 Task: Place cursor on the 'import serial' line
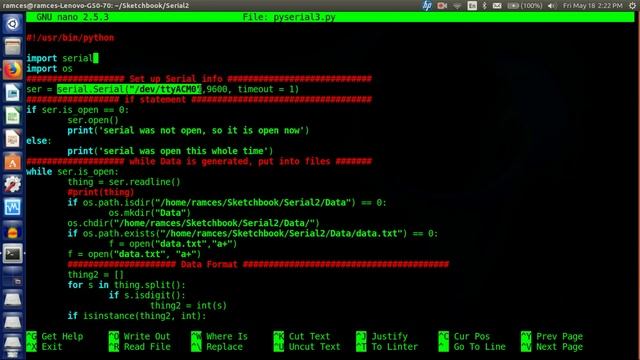(x=60, y=58)
